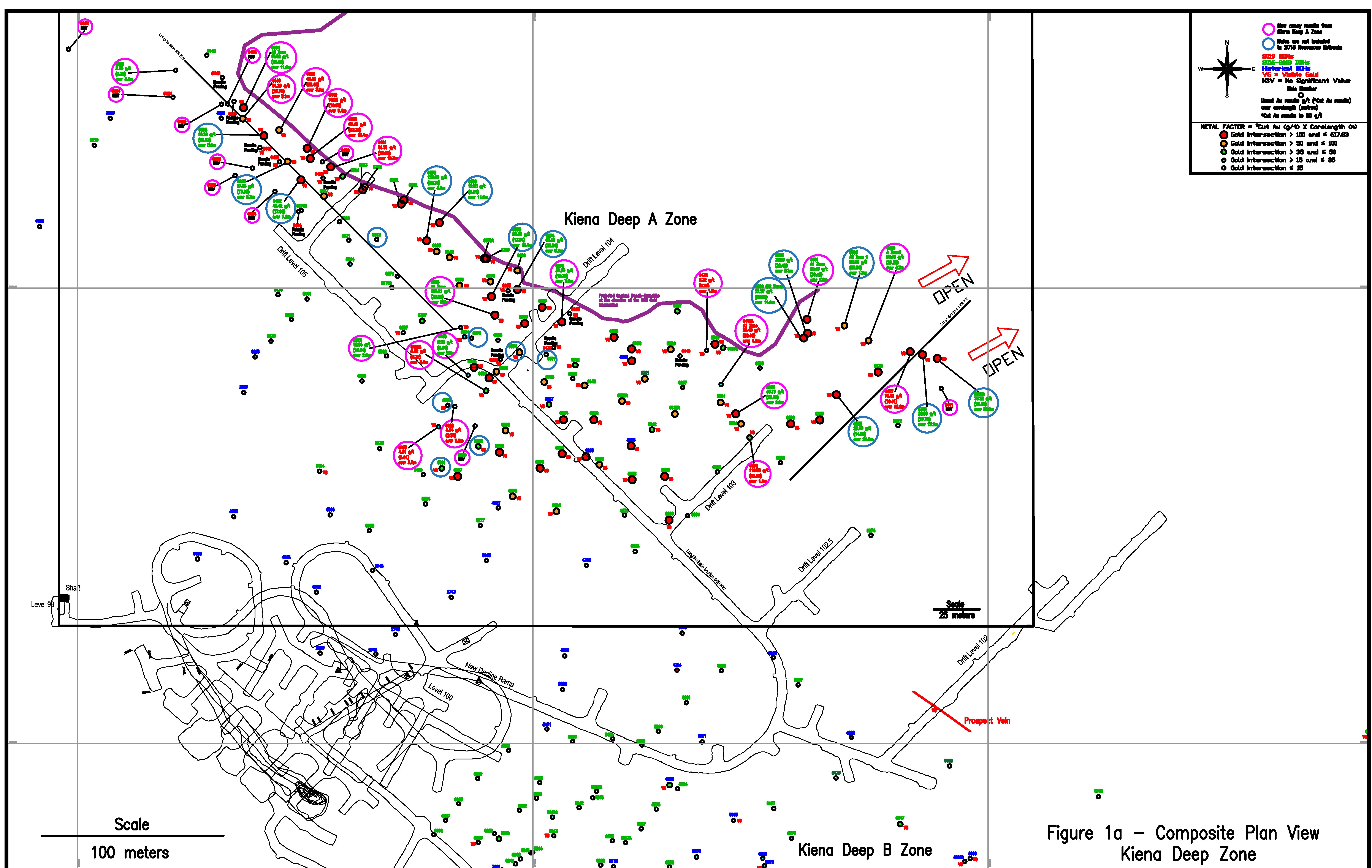
Task: Click the 2016-2018 DDHs green legend text
Action: 1286,63
